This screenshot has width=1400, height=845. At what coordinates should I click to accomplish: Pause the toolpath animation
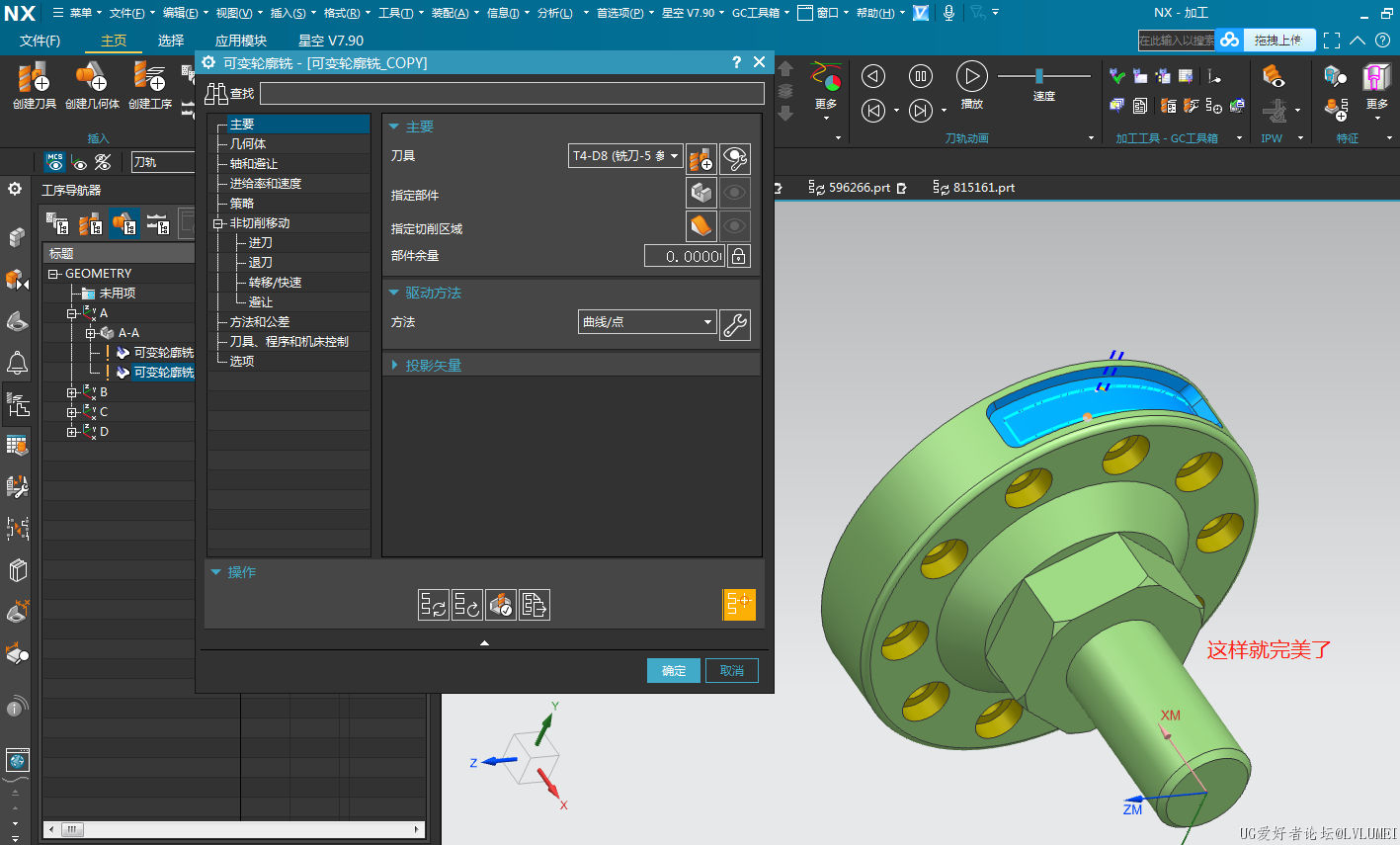pos(921,76)
